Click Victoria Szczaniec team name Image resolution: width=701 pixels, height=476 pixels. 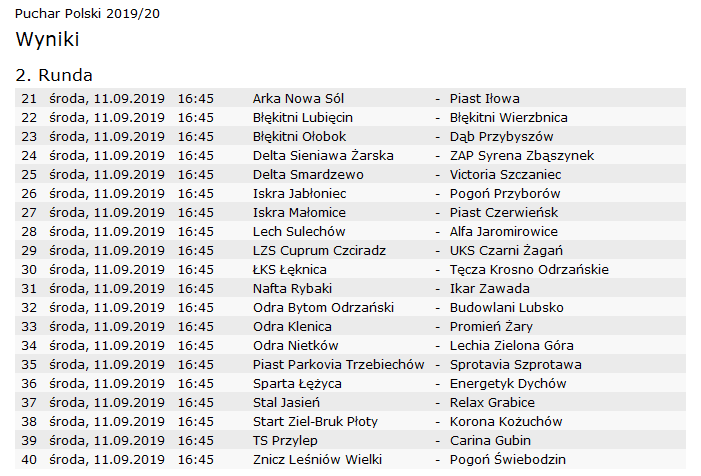point(506,175)
